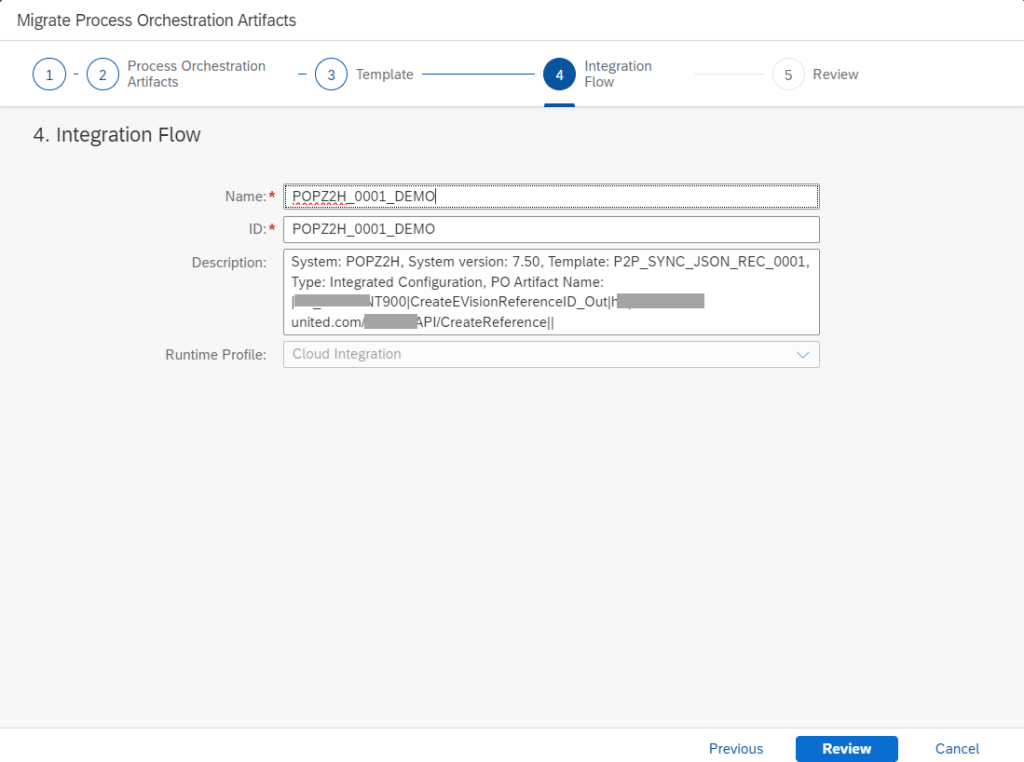The width and height of the screenshot is (1024, 762).
Task: Go back with the Previous button
Action: (x=735, y=749)
